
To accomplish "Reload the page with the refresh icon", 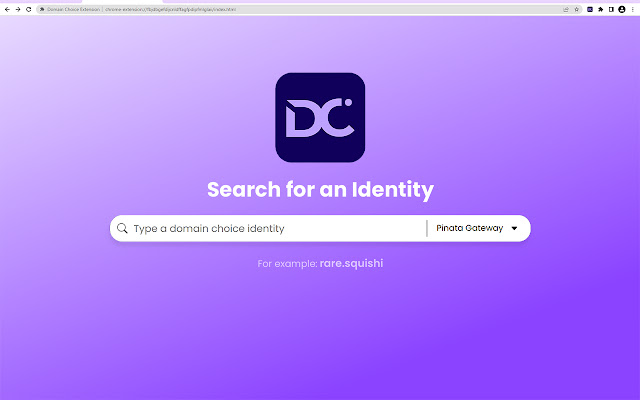I will coord(29,9).
